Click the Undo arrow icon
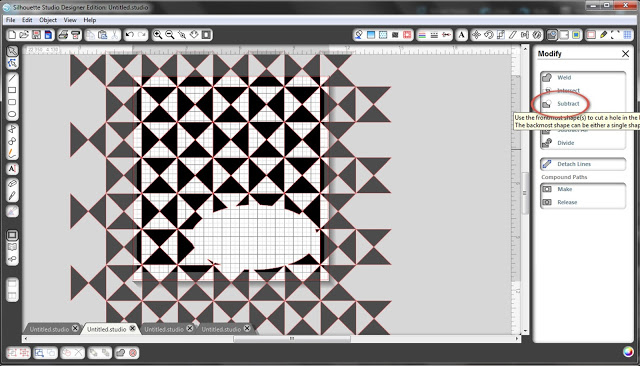The image size is (640, 366). [130, 35]
